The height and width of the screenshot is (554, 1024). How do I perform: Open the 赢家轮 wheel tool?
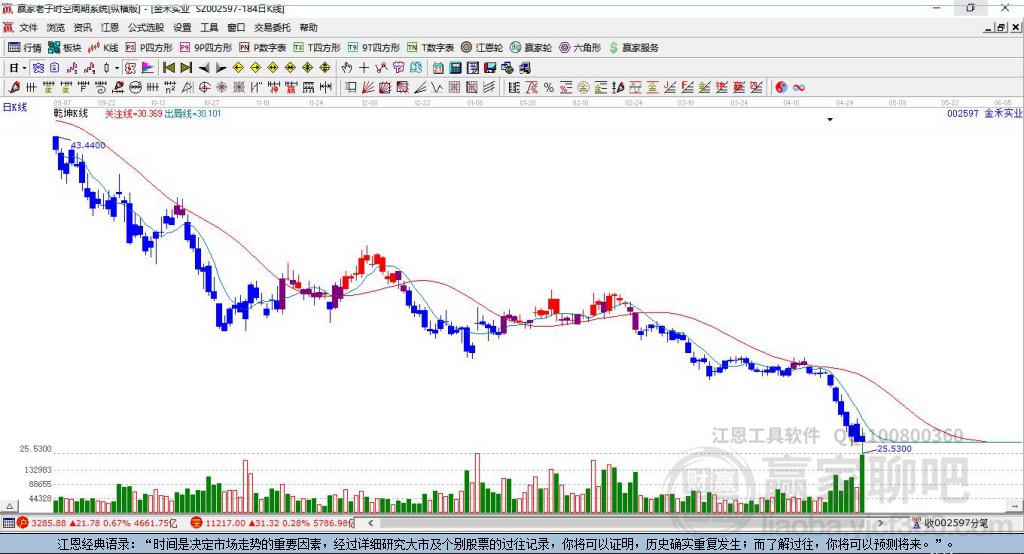531,48
